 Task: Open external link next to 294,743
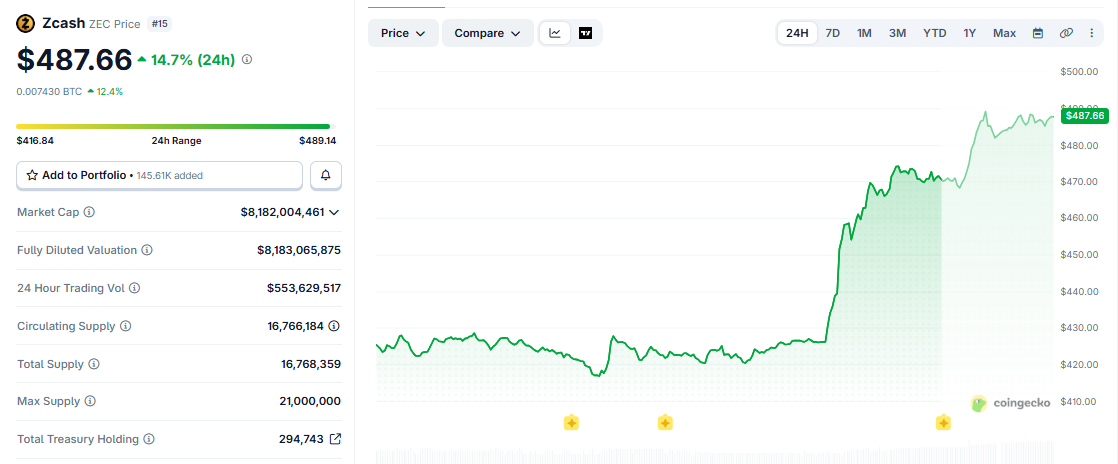pos(335,439)
